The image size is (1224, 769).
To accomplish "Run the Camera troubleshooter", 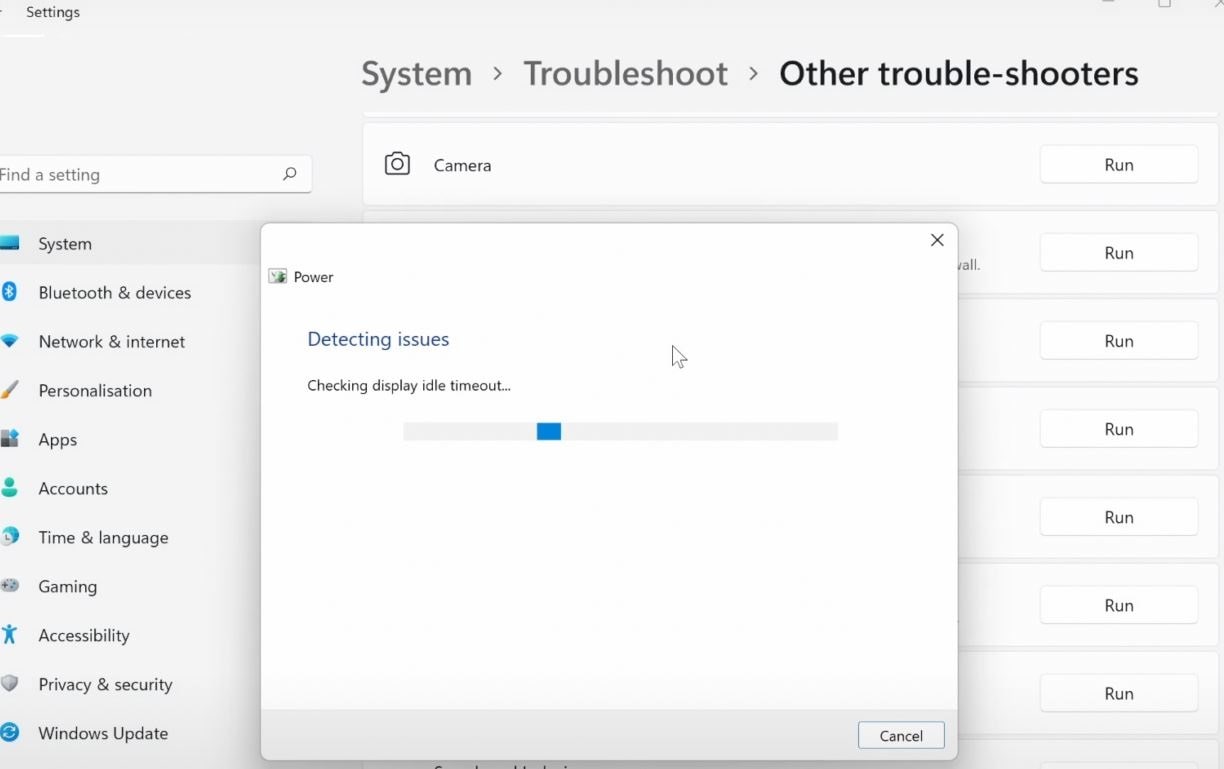I will [1118, 165].
